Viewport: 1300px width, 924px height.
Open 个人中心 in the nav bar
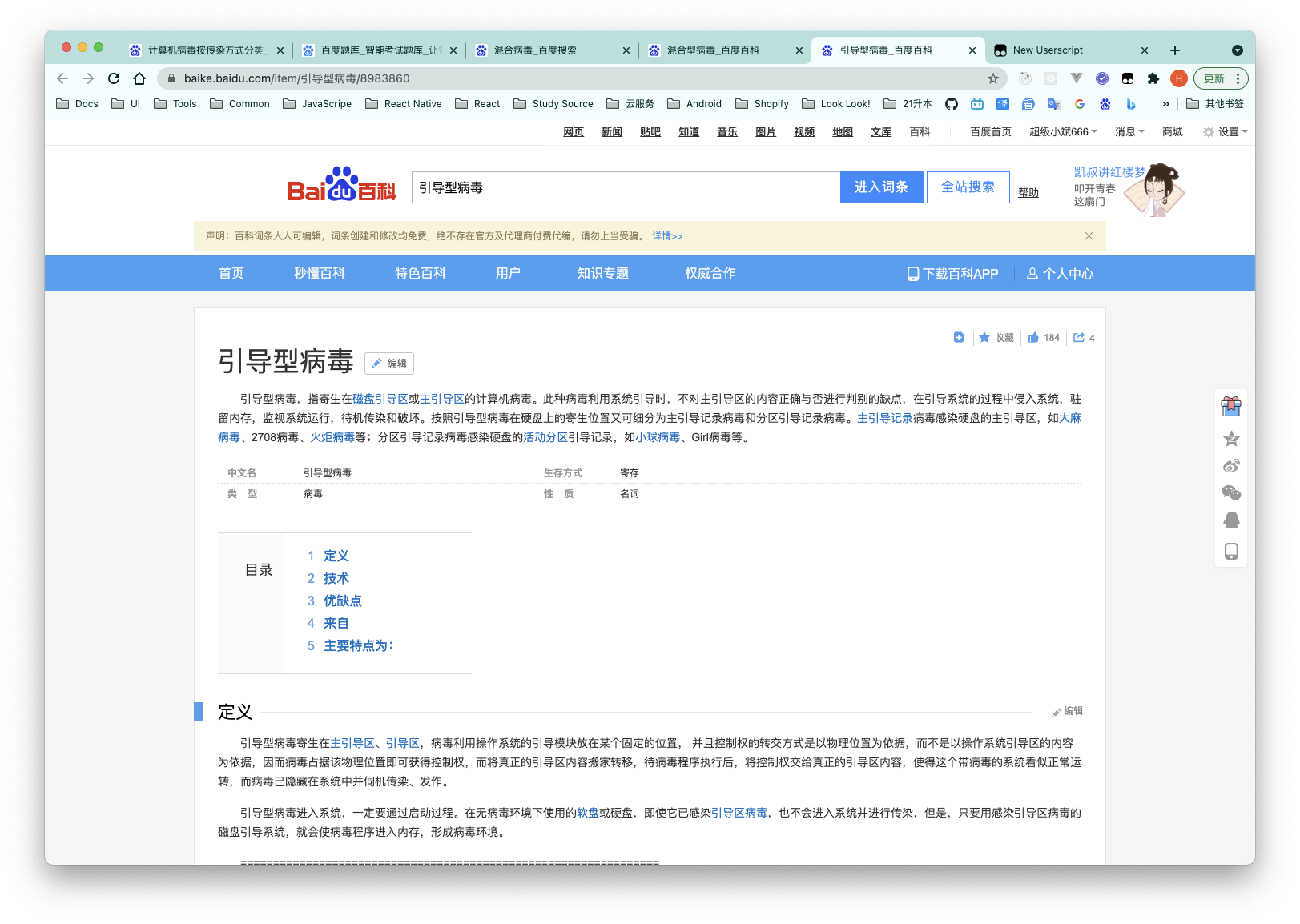pyautogui.click(x=1060, y=274)
